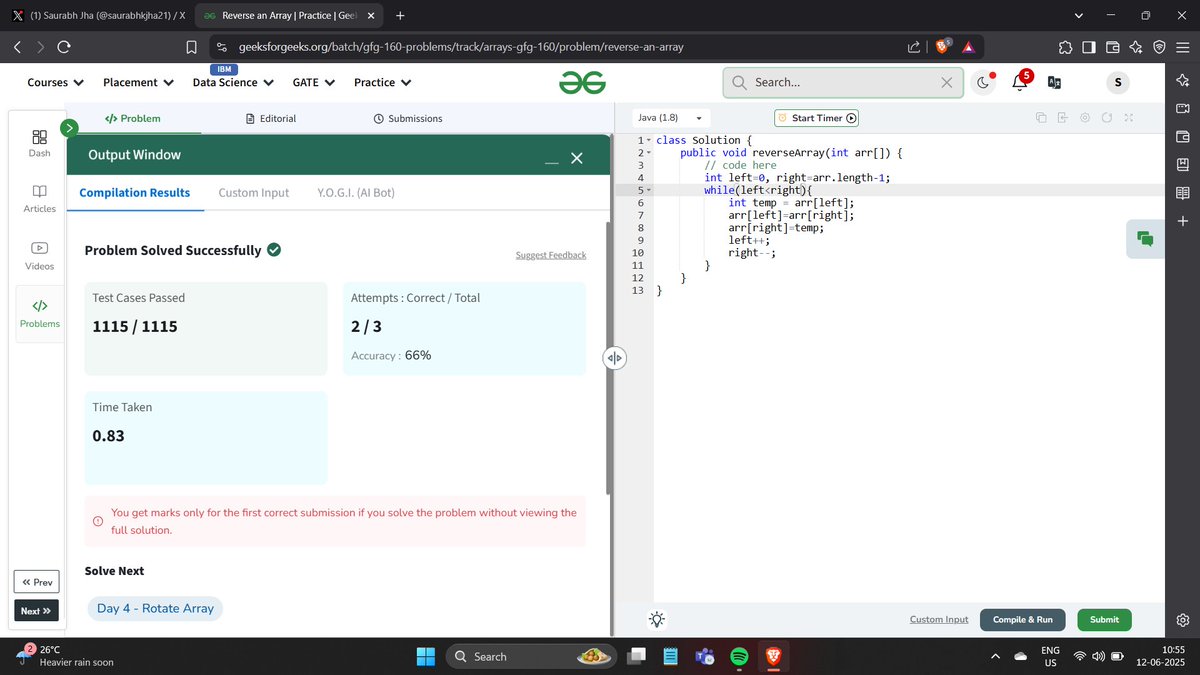Viewport: 1200px width, 675px height.
Task: Reload the page
Action: (x=64, y=47)
